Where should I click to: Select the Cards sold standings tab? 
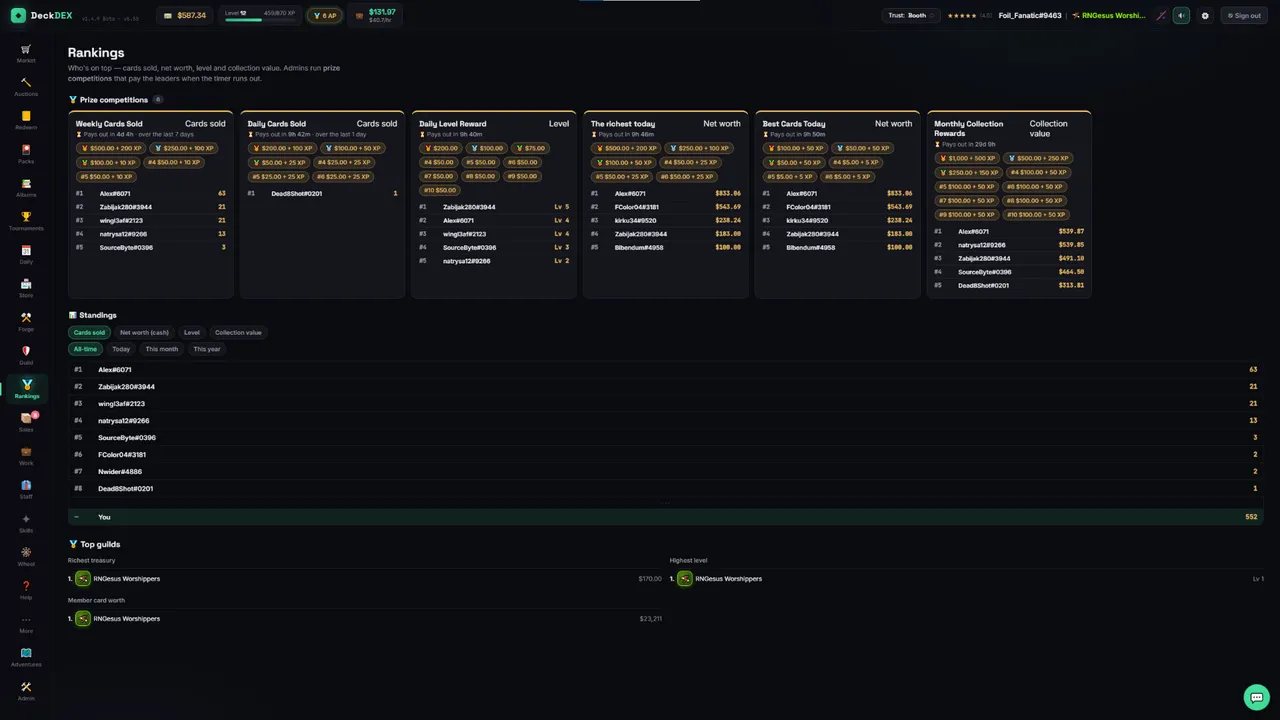[x=89, y=332]
